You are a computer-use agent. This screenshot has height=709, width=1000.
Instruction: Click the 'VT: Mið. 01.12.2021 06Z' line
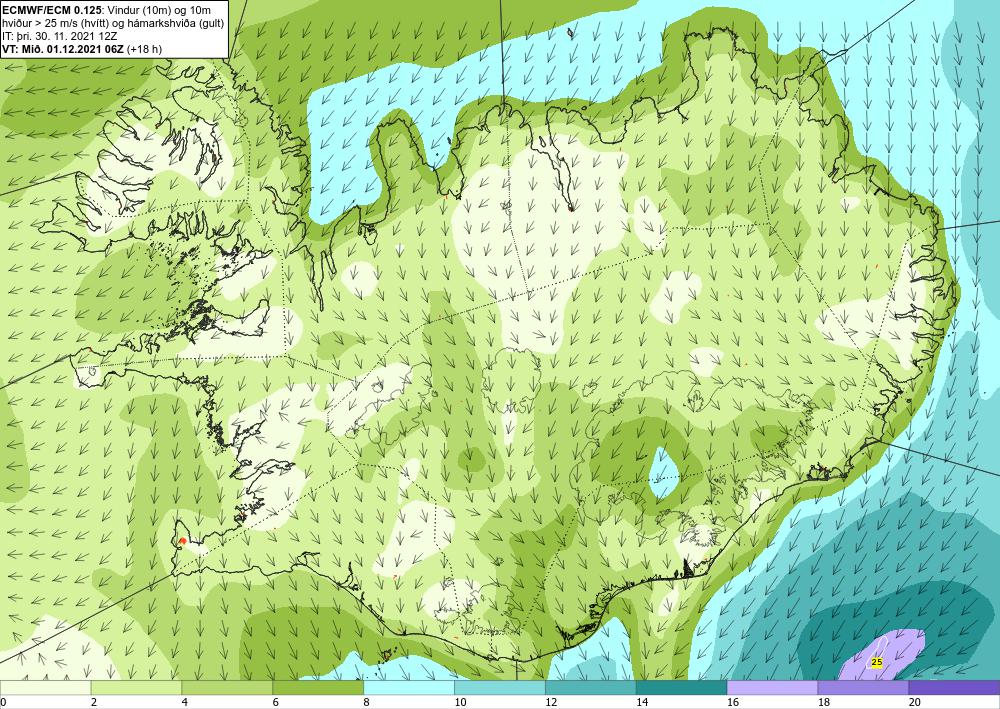[63, 49]
